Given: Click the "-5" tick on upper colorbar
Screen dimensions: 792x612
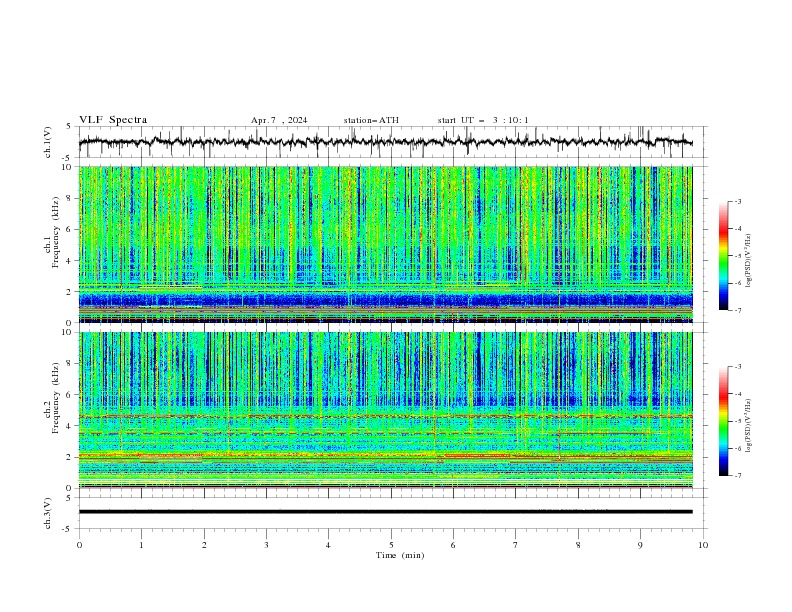Looking at the screenshot, I should pos(737,256).
